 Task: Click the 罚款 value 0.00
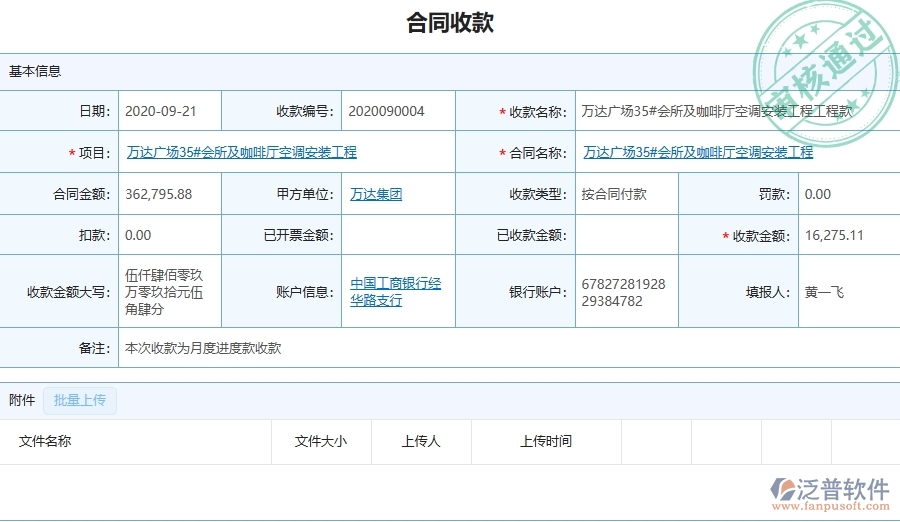tap(817, 194)
